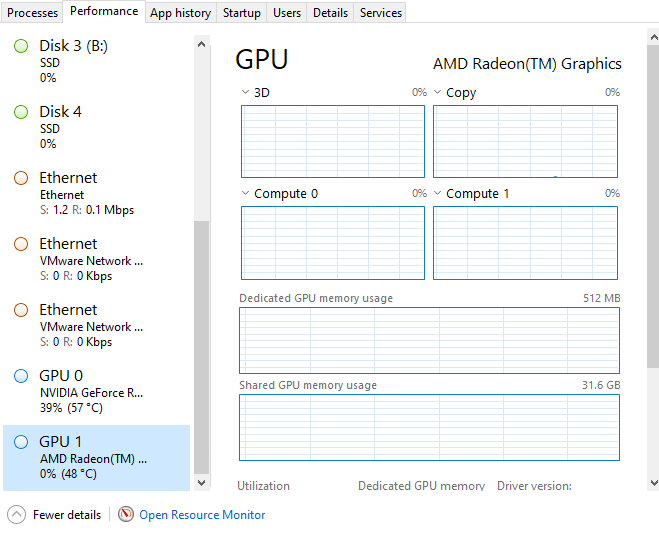Open the Copy graph engine dropdown
This screenshot has height=536, width=659.
[x=438, y=93]
